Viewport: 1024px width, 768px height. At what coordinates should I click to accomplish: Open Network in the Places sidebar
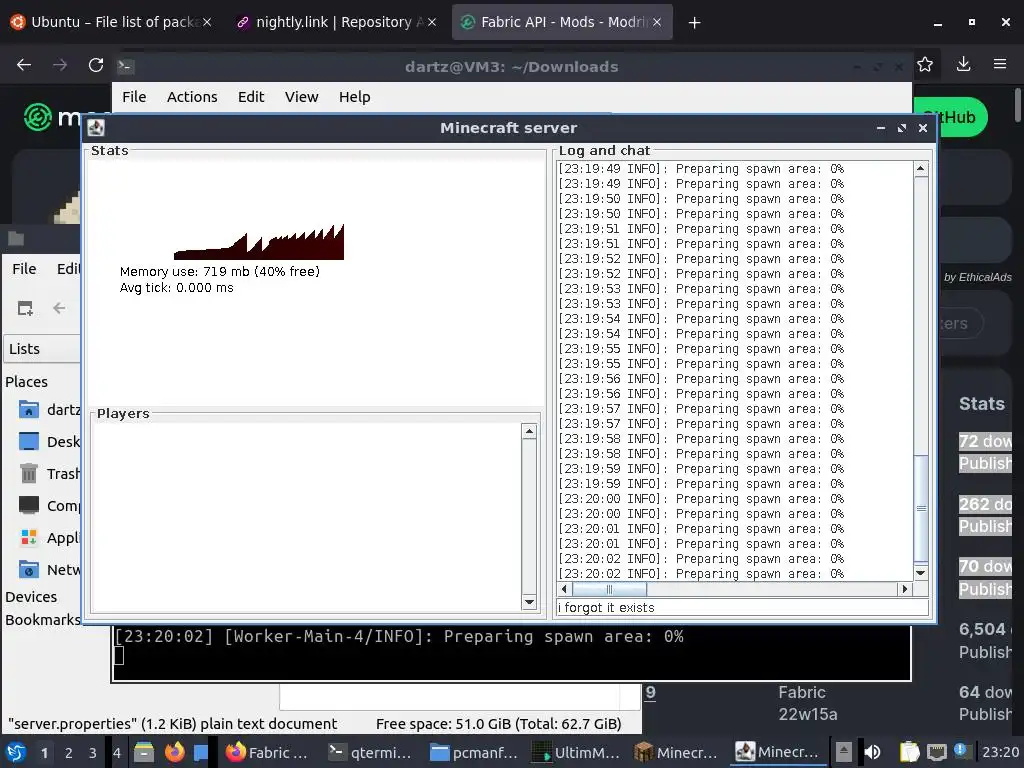pyautogui.click(x=49, y=569)
